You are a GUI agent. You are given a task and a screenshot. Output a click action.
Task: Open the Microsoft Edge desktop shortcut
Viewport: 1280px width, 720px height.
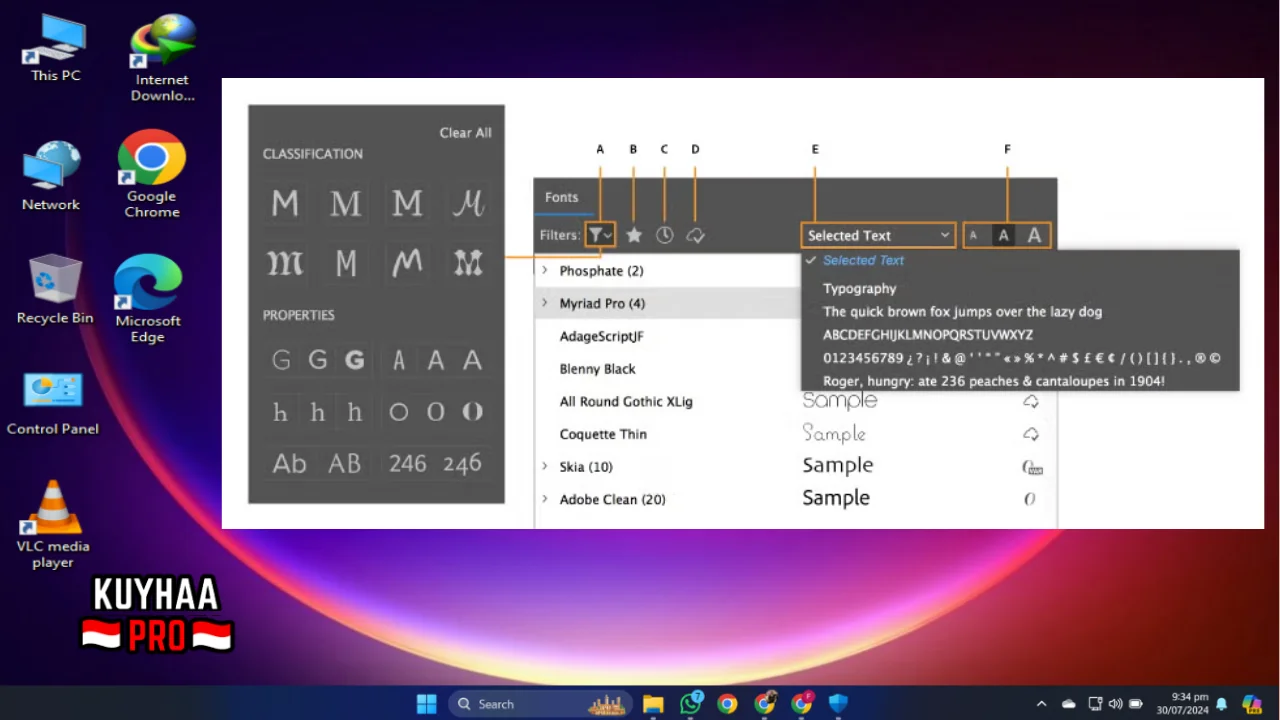148,298
